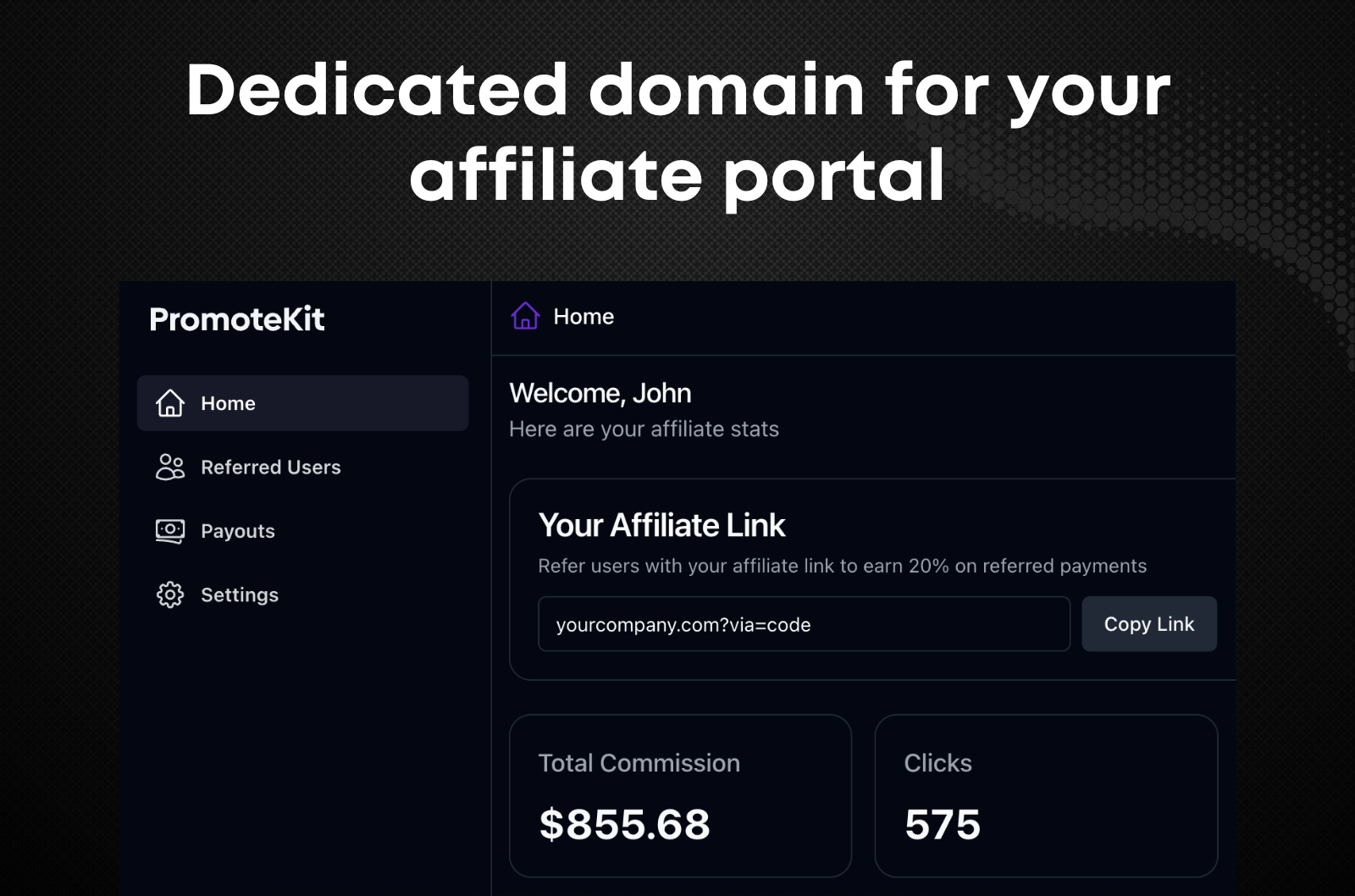Click the gear icon beside the Settings label
The height and width of the screenshot is (896, 1355).
pos(169,595)
